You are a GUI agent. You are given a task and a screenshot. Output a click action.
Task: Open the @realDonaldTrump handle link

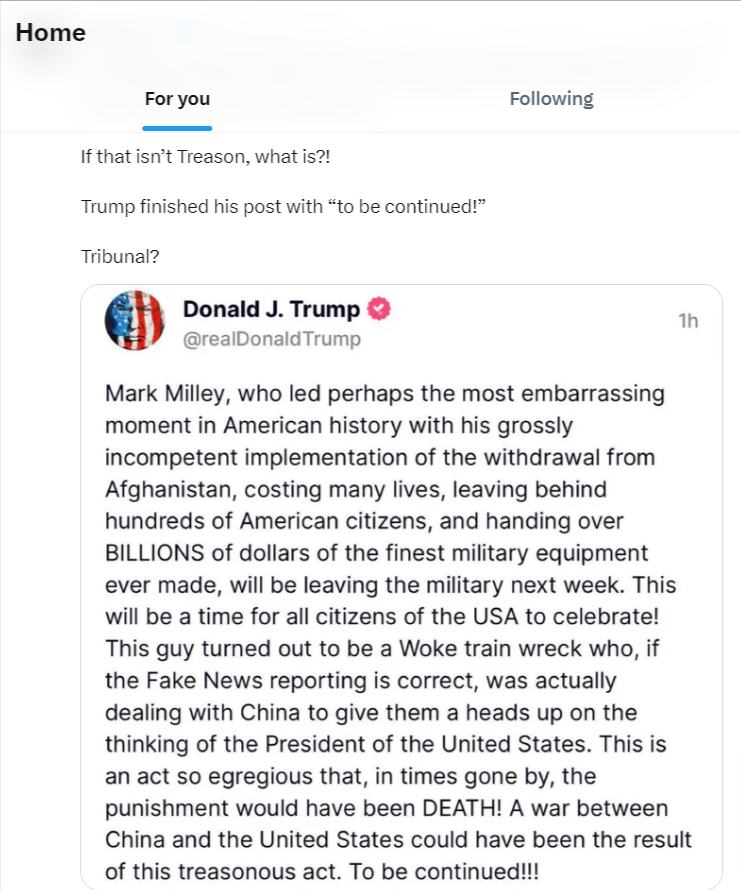(x=271, y=340)
